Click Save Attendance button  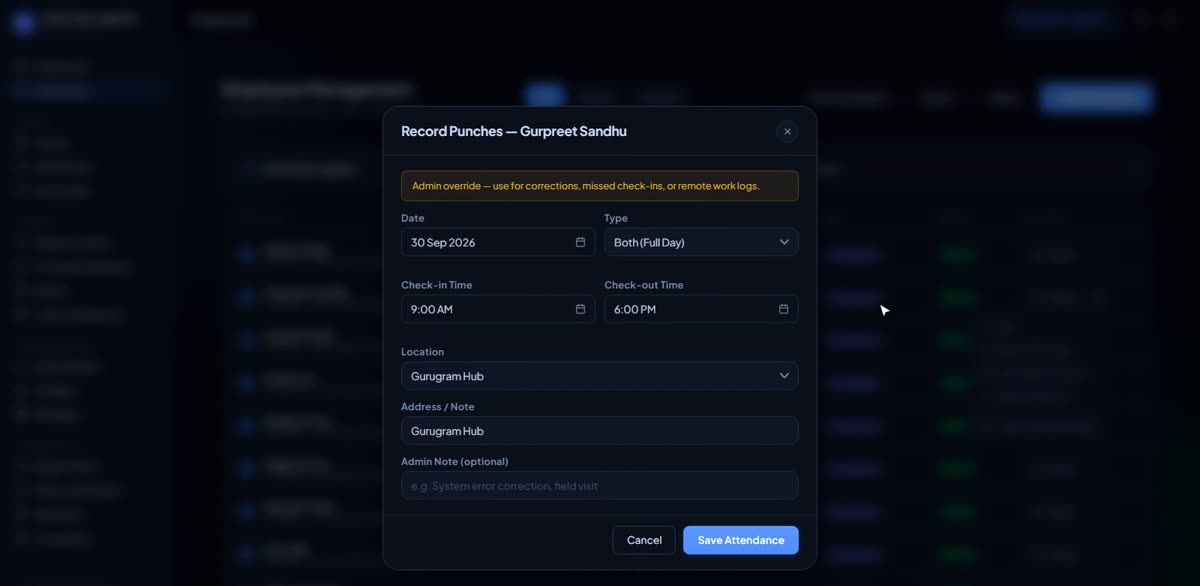(741, 540)
